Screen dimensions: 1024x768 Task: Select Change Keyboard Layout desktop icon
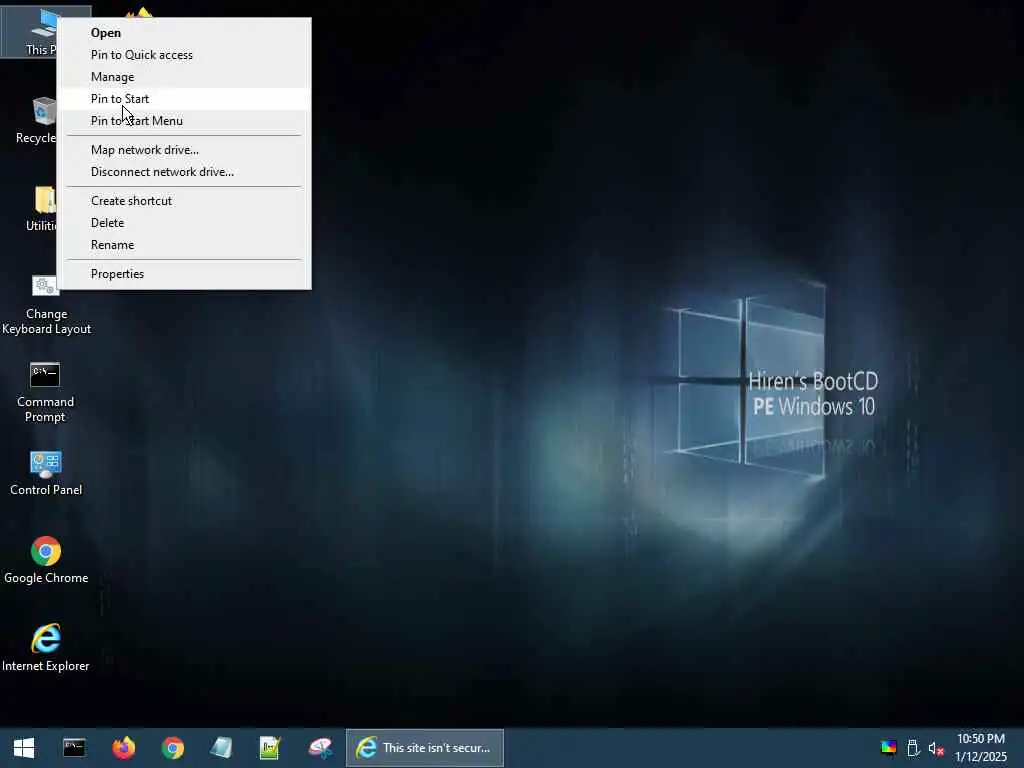[x=46, y=305]
